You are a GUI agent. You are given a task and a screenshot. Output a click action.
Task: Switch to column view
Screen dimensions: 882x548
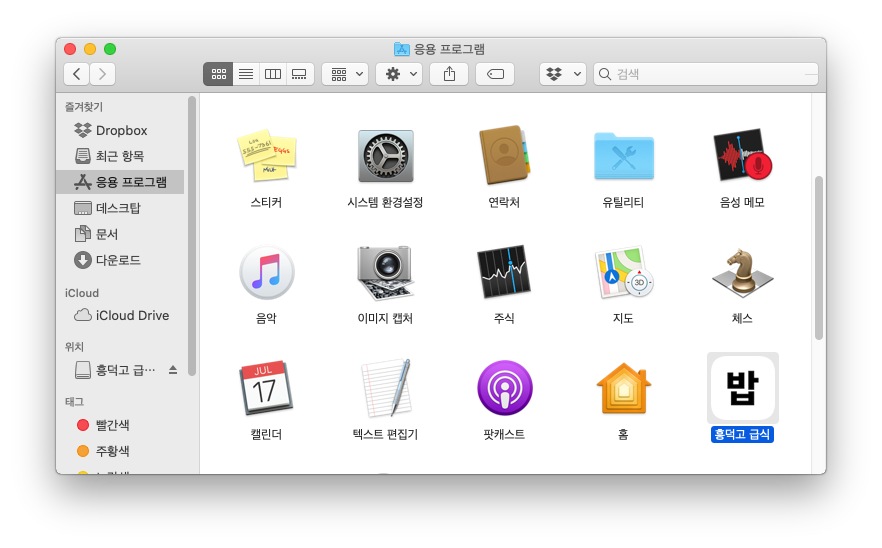pyautogui.click(x=273, y=74)
